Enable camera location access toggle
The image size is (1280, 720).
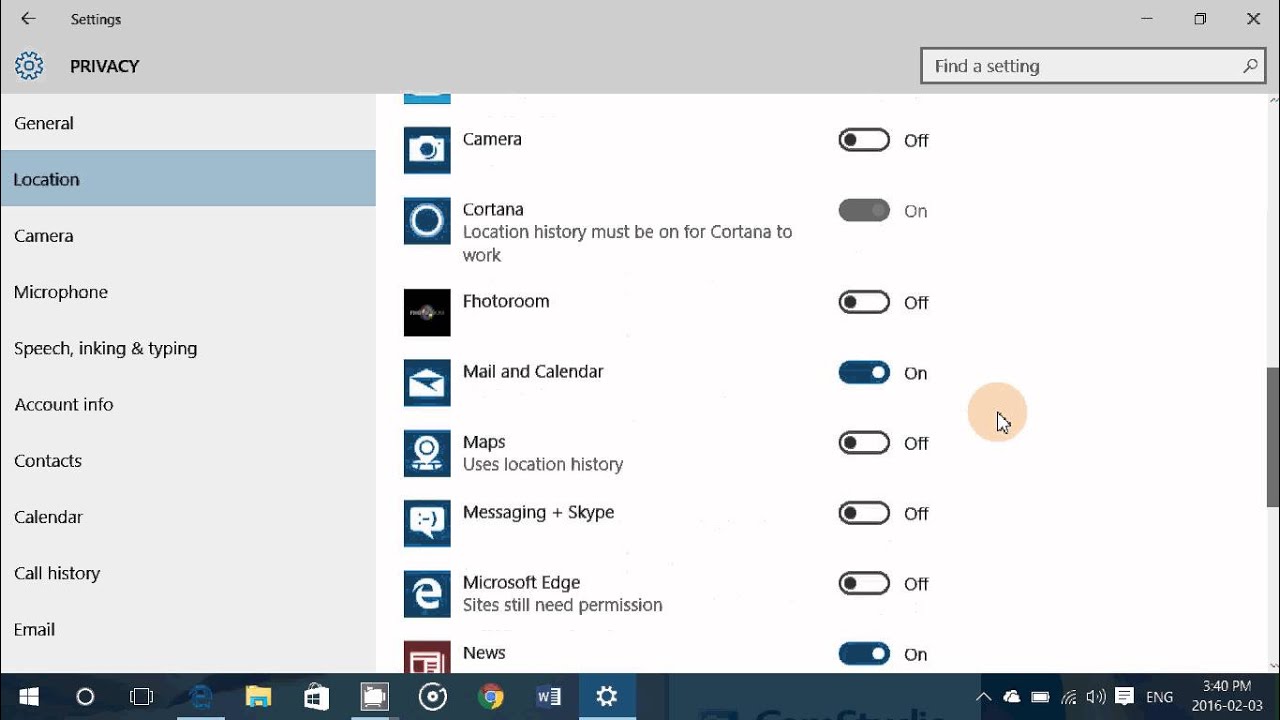[863, 139]
